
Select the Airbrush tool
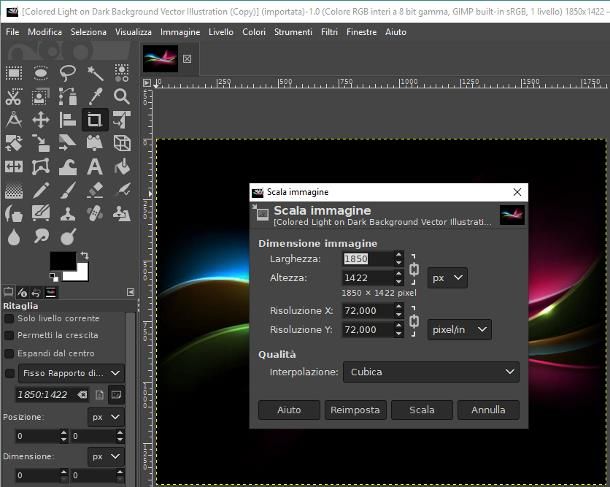tap(122, 190)
